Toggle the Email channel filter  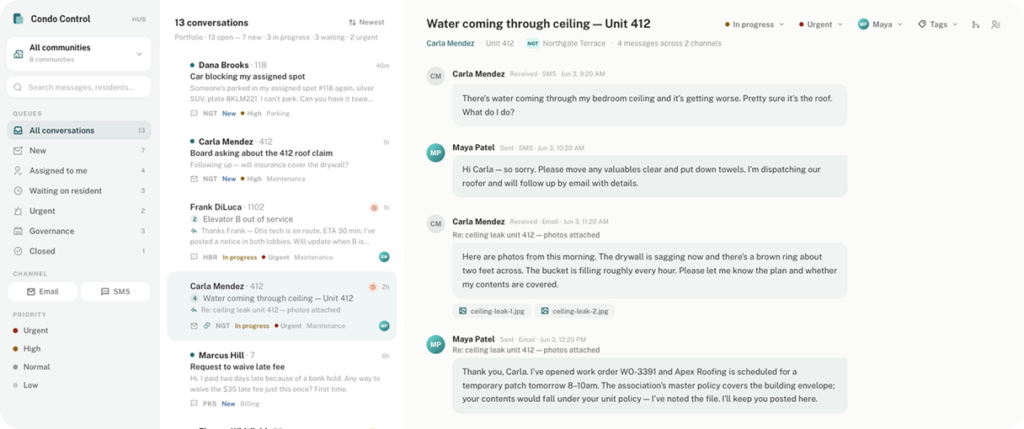pyautogui.click(x=42, y=291)
